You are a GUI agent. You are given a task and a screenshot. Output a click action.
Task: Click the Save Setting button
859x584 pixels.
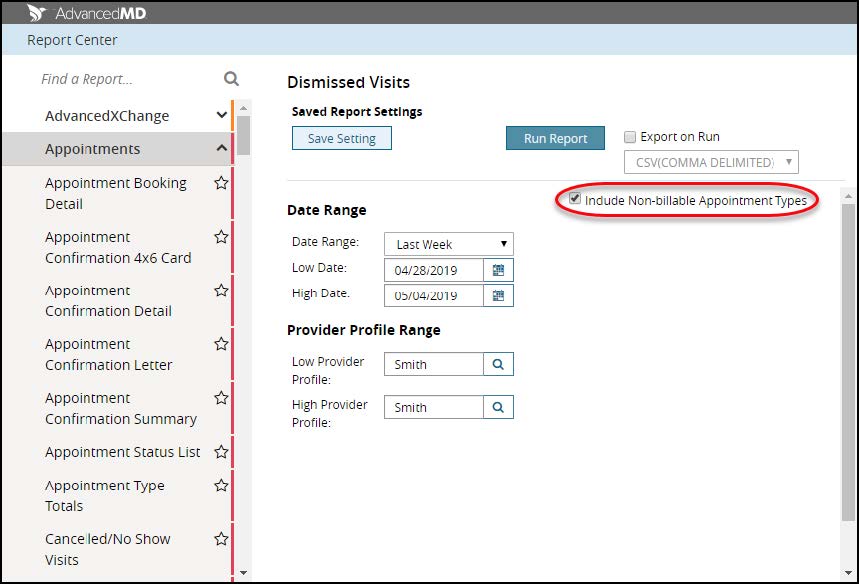342,138
